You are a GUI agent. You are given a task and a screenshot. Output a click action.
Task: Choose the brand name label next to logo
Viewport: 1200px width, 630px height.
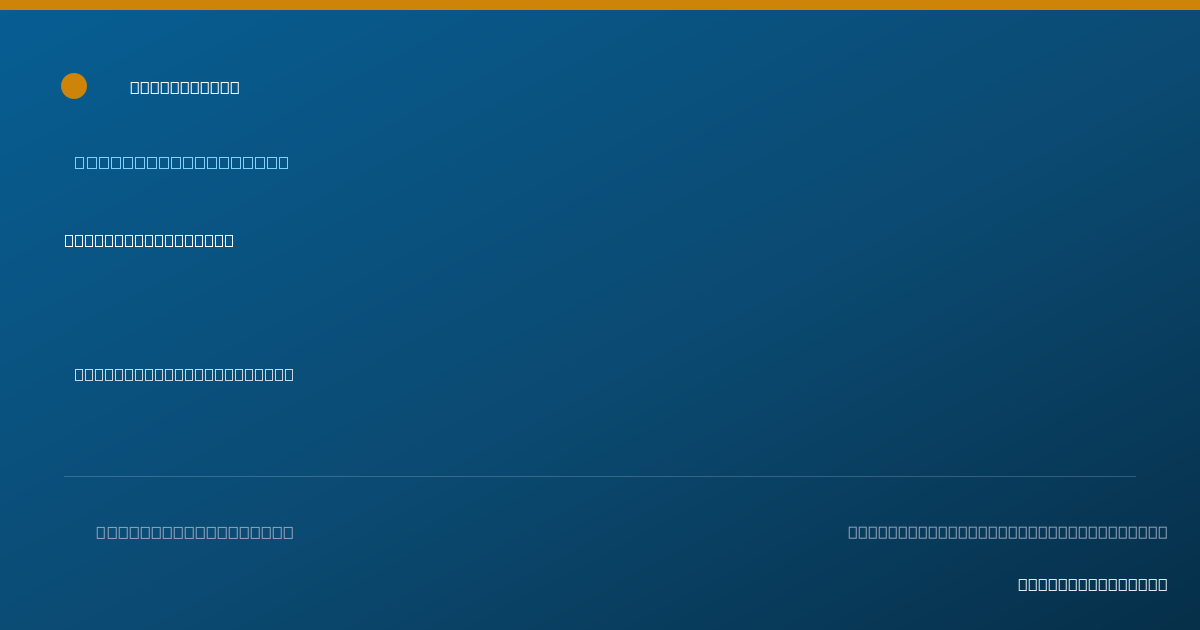click(x=185, y=87)
